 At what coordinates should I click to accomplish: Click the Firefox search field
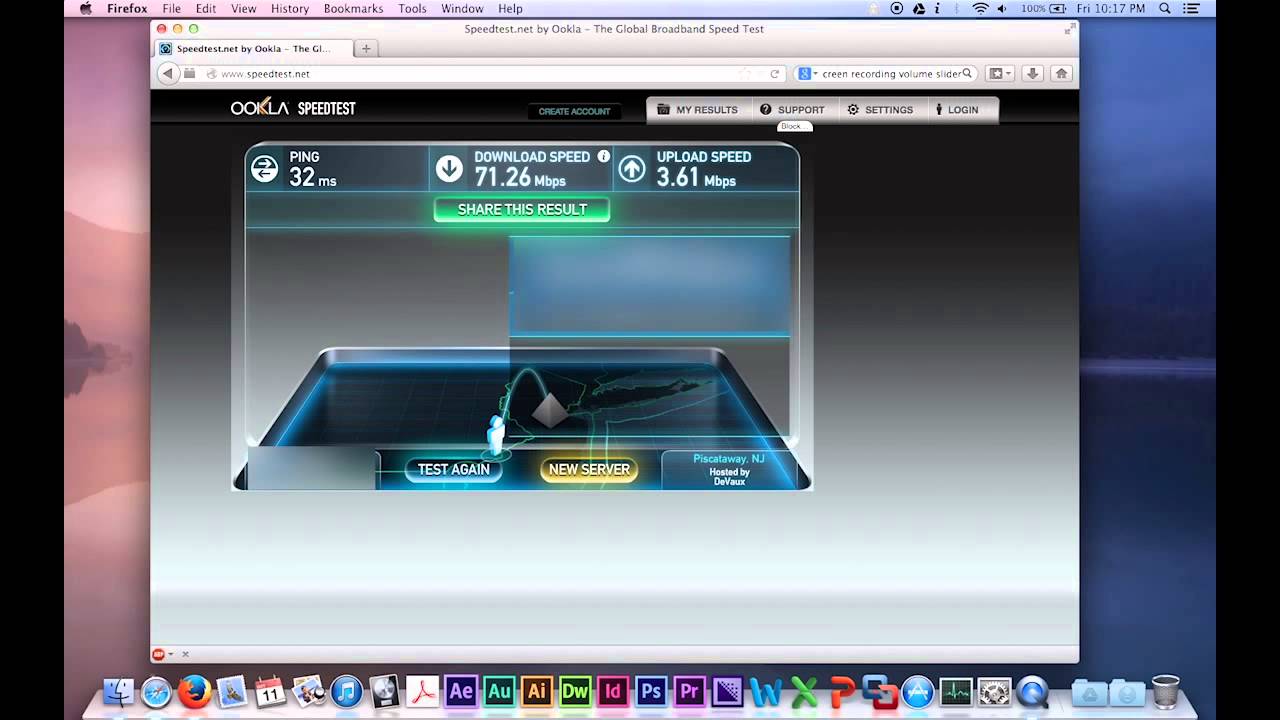(892, 74)
